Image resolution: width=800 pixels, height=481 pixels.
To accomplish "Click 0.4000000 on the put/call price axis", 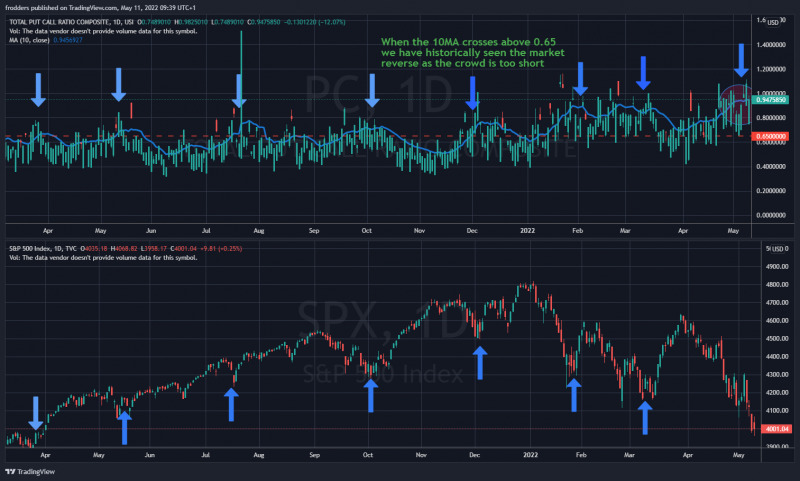I will click(x=770, y=167).
